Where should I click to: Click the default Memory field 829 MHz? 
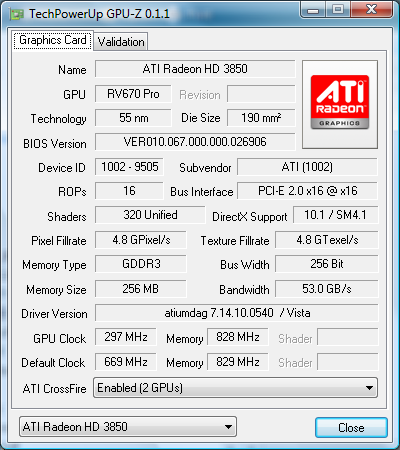point(238,362)
